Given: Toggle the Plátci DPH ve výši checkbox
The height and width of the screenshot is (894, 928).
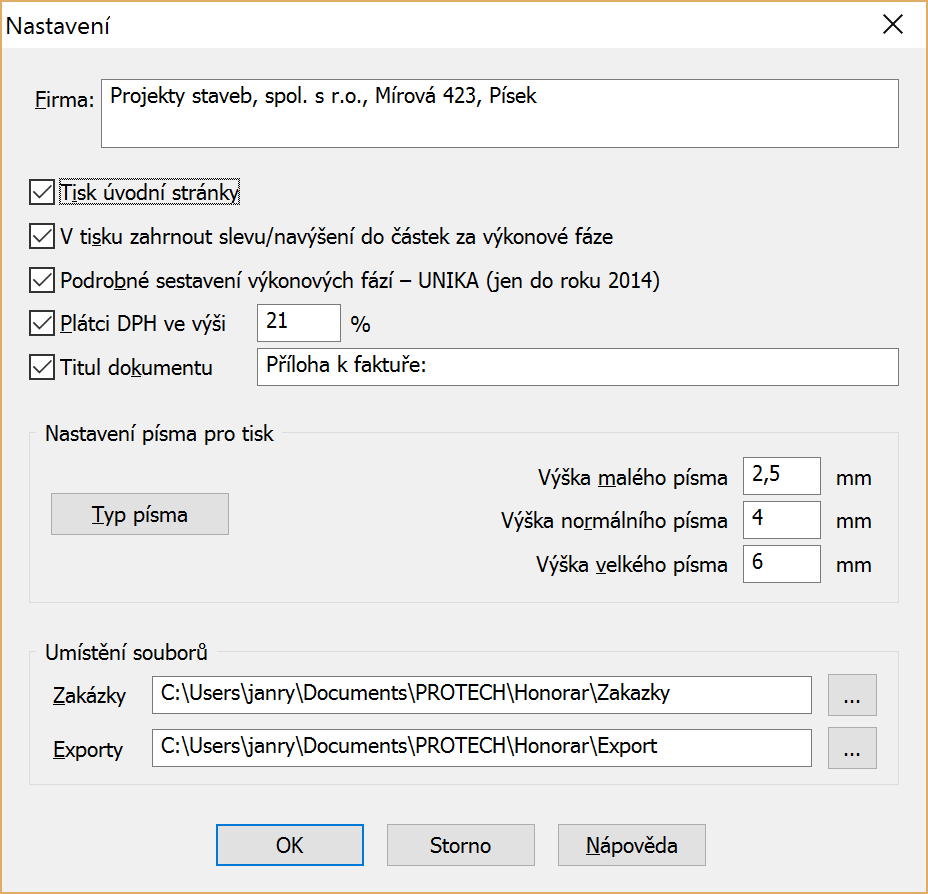Looking at the screenshot, I should tap(42, 324).
